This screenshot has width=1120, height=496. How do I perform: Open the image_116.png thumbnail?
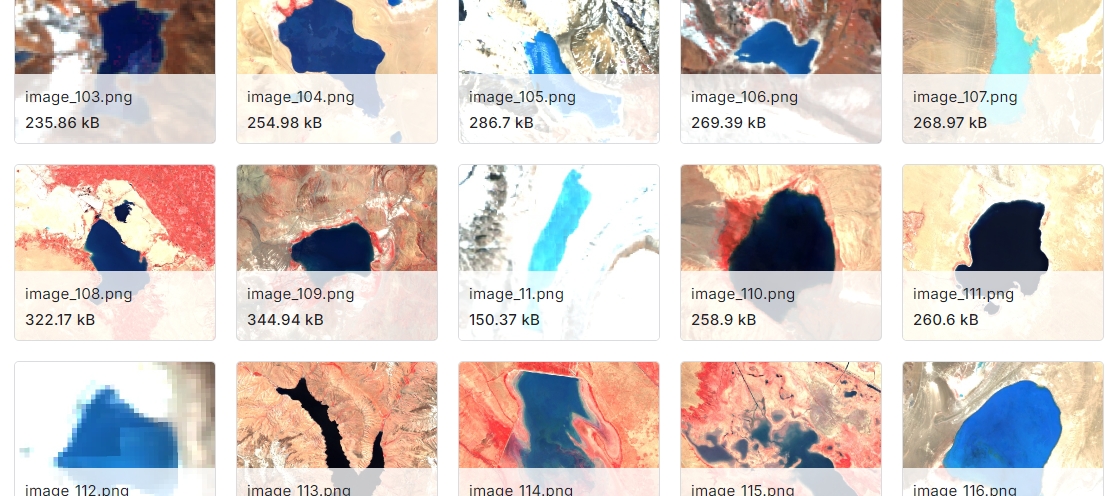pyautogui.click(x=1003, y=429)
